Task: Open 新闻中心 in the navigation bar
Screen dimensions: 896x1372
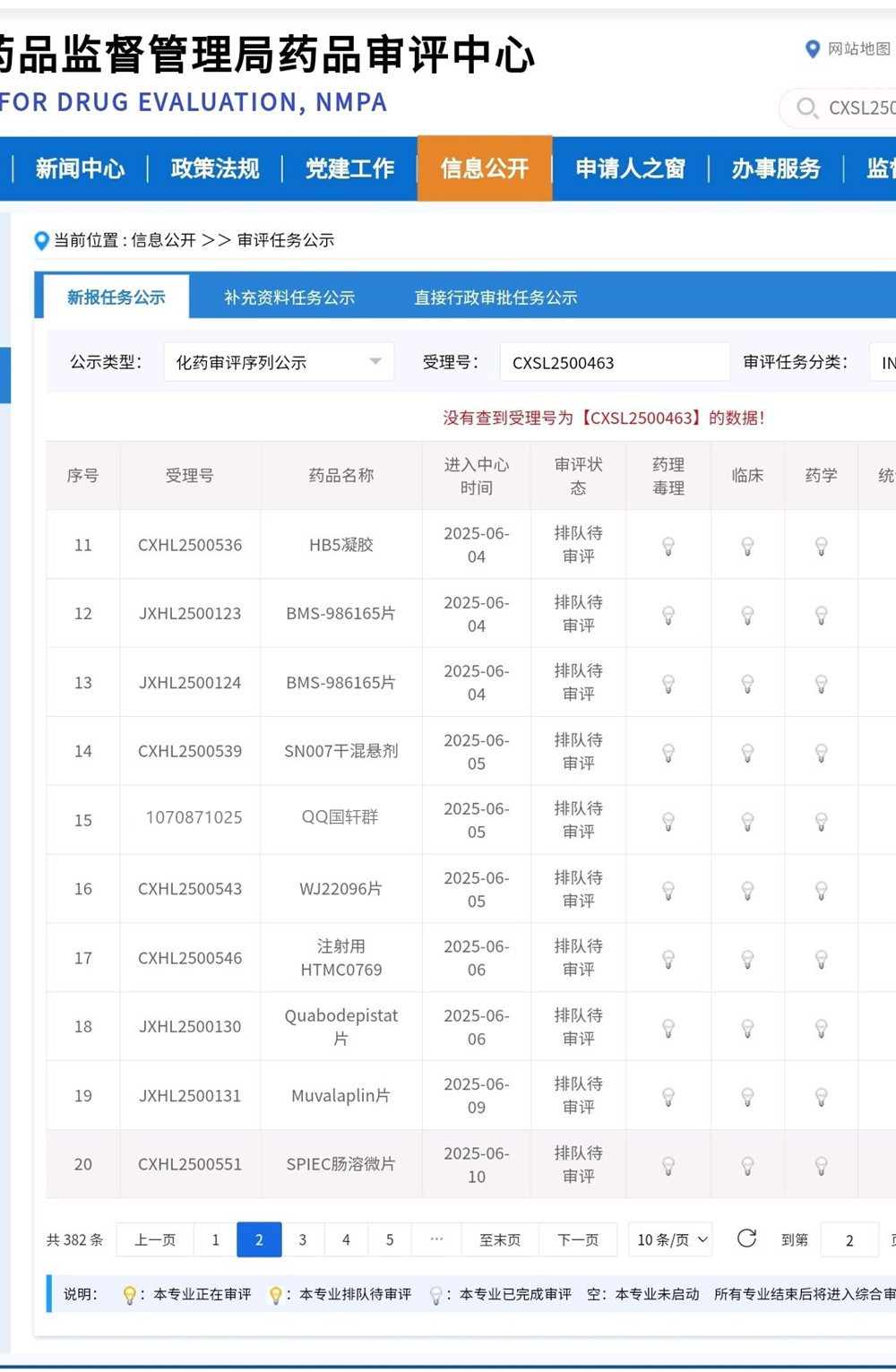Action: (80, 168)
